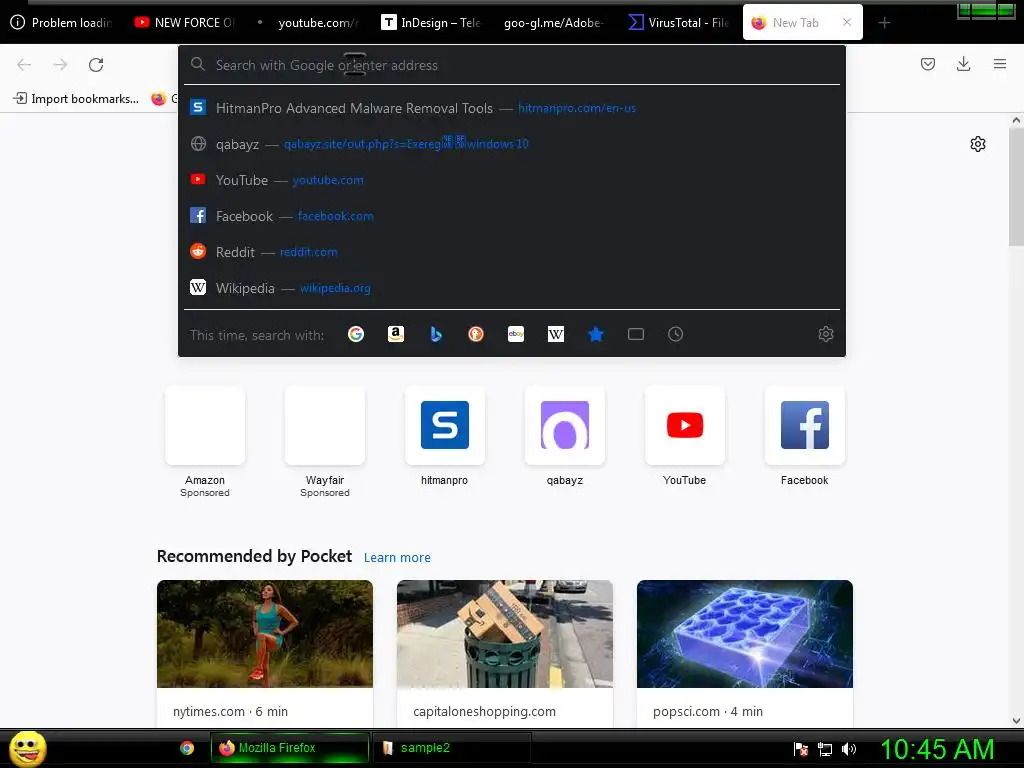
Task: Search bookmarks using the star icon
Action: [596, 334]
